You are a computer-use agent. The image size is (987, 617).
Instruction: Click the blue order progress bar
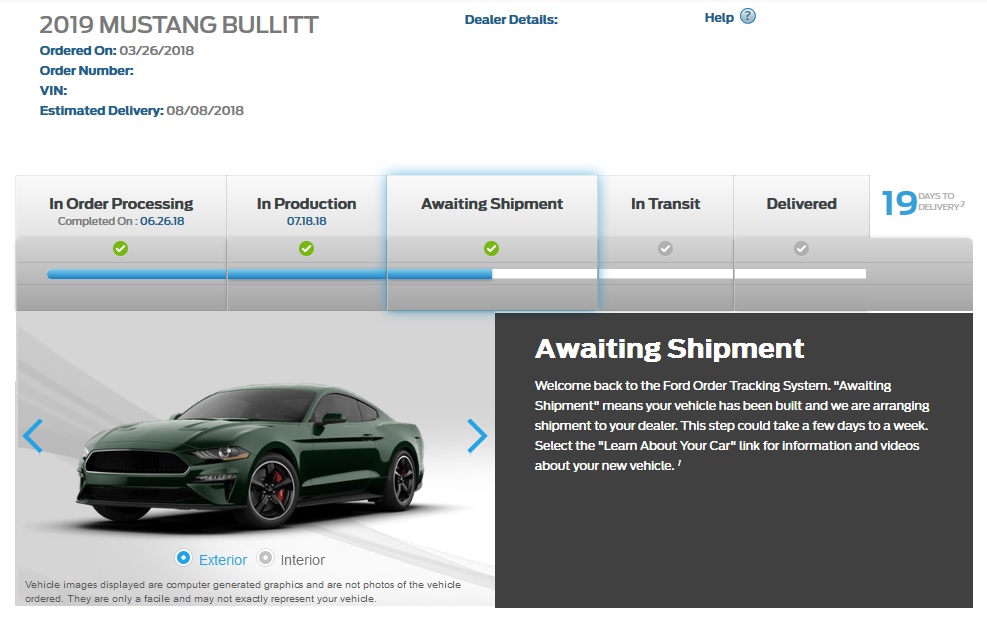(269, 274)
